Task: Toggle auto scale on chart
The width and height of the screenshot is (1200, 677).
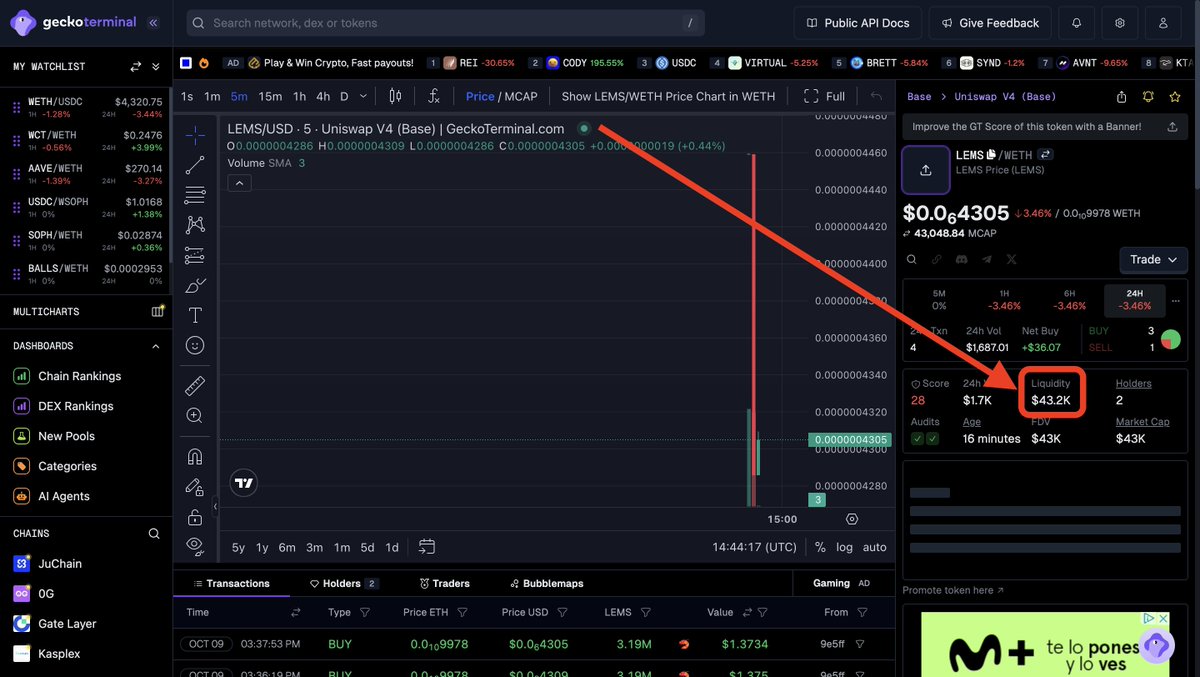Action: [x=875, y=547]
